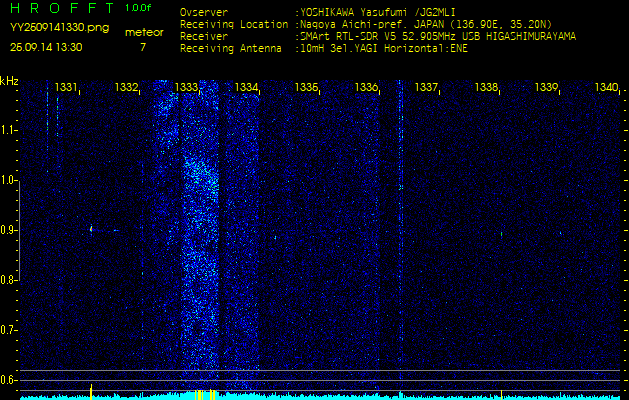The height and width of the screenshot is (400, 629).
Task: Select the Nagoya Aichi-pref. JAPAN location text
Action: tap(426, 24)
